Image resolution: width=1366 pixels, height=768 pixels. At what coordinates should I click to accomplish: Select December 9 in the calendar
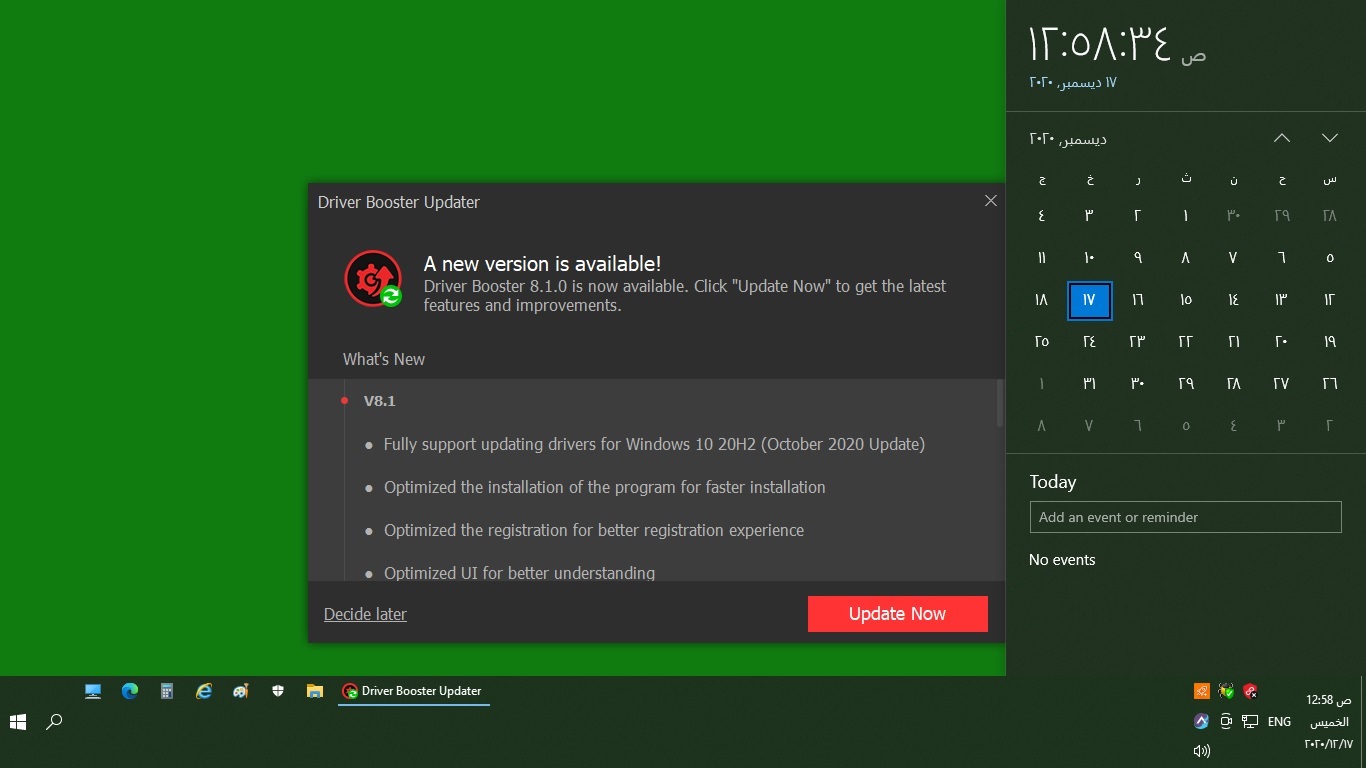click(x=1138, y=258)
